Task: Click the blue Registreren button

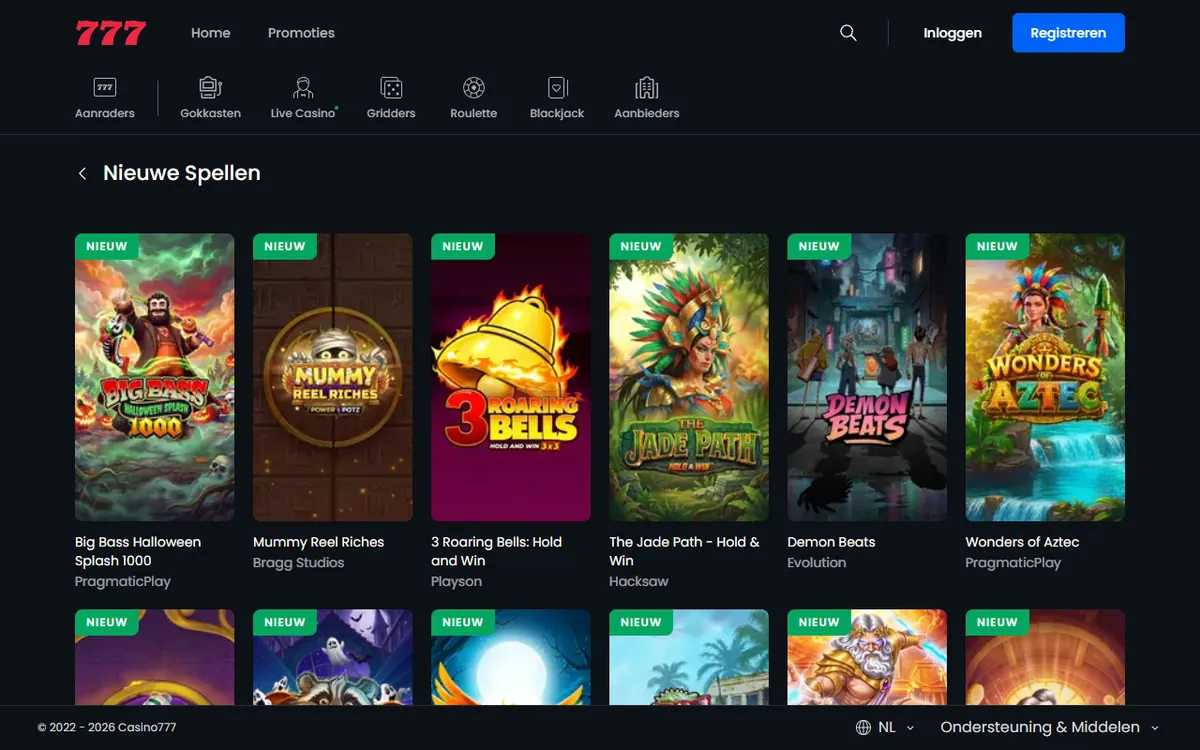Action: pyautogui.click(x=1068, y=33)
